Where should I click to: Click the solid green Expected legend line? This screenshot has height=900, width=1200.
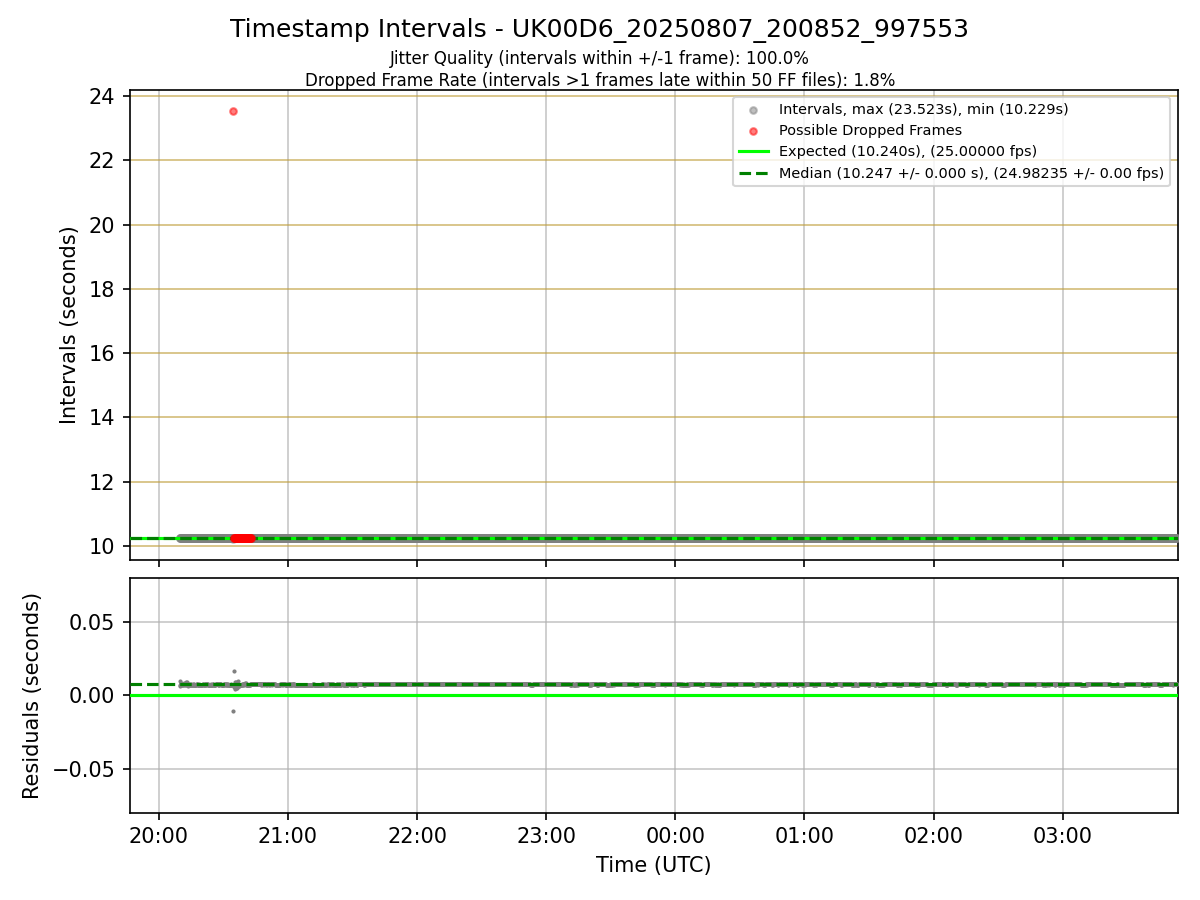pos(753,151)
